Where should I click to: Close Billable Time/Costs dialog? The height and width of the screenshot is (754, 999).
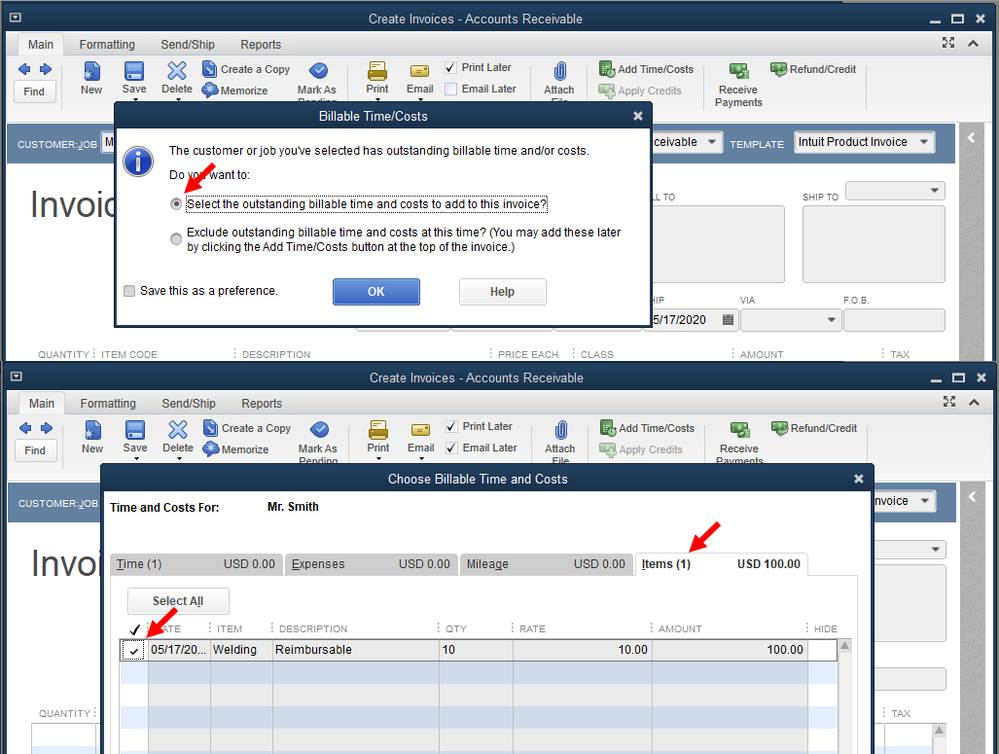click(x=638, y=116)
